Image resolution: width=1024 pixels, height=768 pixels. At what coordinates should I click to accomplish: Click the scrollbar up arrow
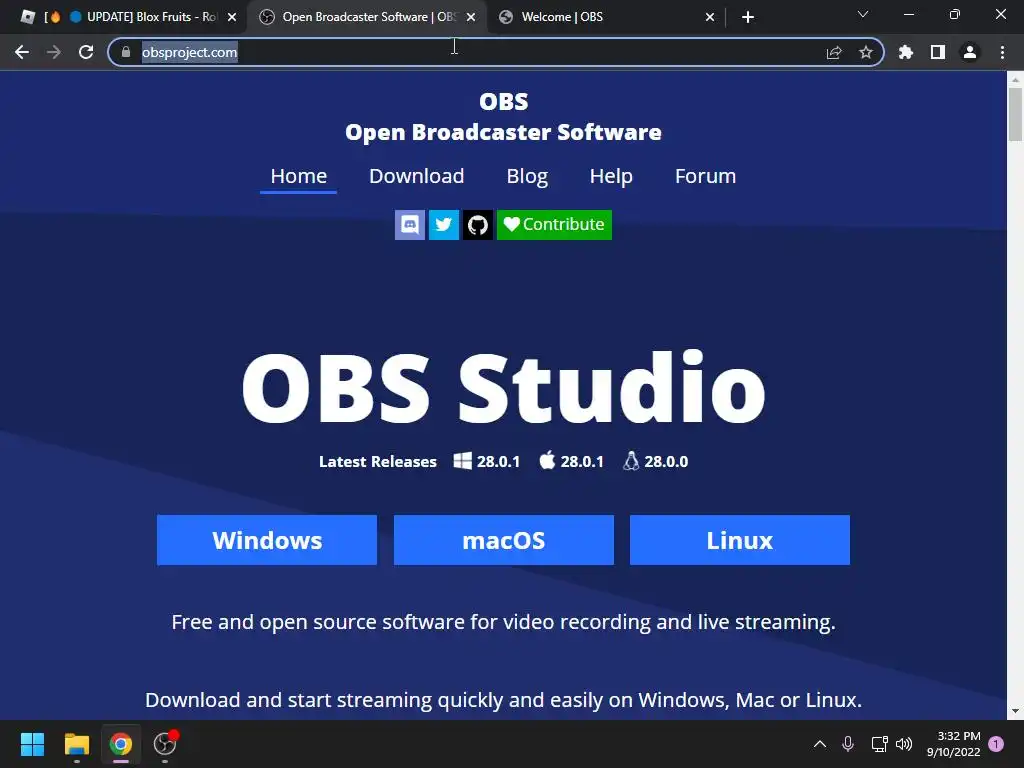[x=1015, y=79]
